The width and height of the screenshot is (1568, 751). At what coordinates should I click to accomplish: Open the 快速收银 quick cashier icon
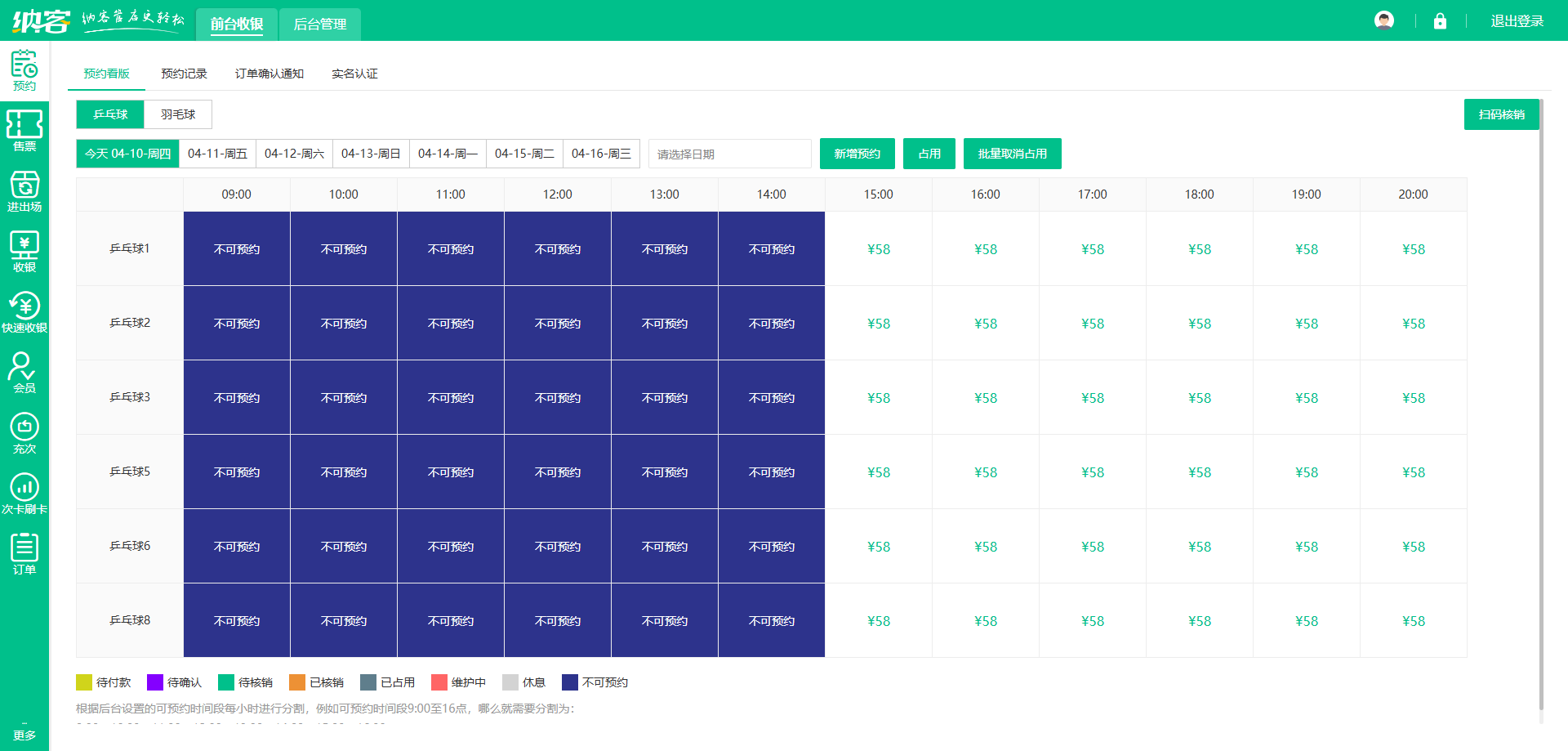point(24,313)
